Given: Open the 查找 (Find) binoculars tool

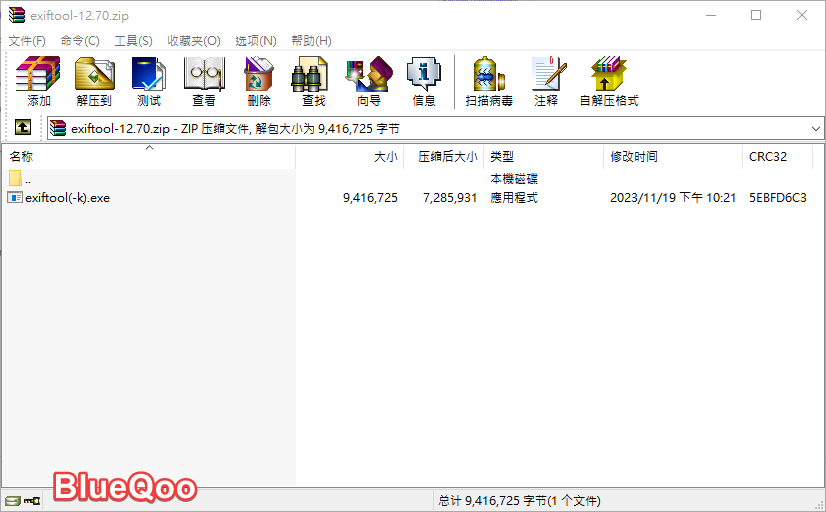Looking at the screenshot, I should point(314,81).
